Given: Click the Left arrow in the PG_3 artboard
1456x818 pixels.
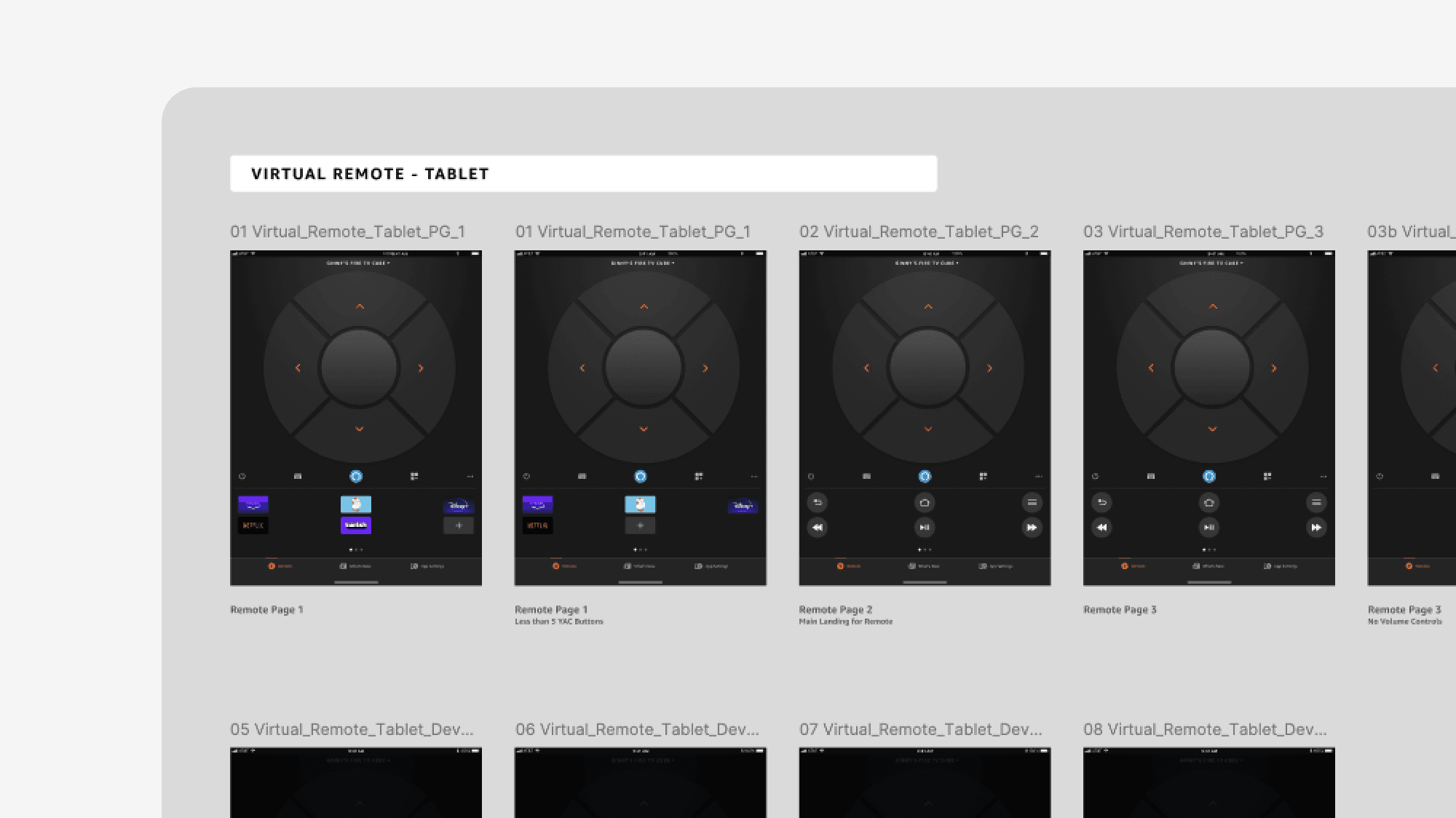Looking at the screenshot, I should tap(1151, 368).
